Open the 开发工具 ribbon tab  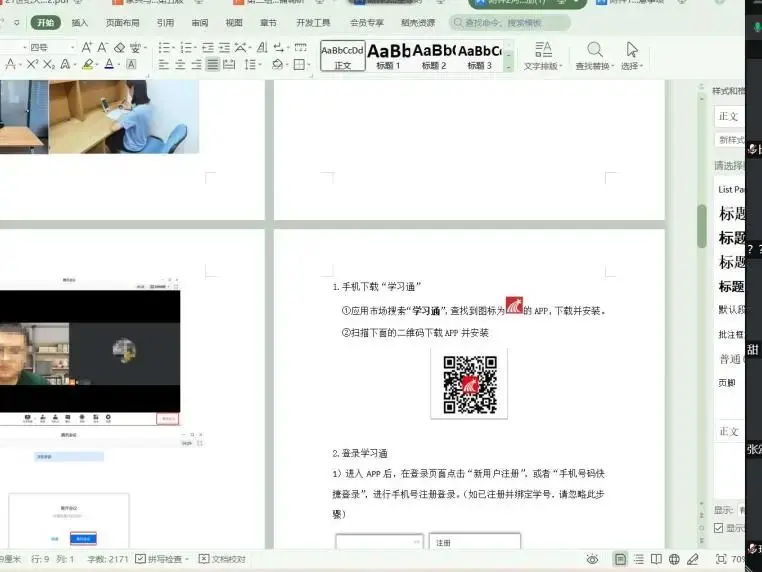(x=313, y=23)
